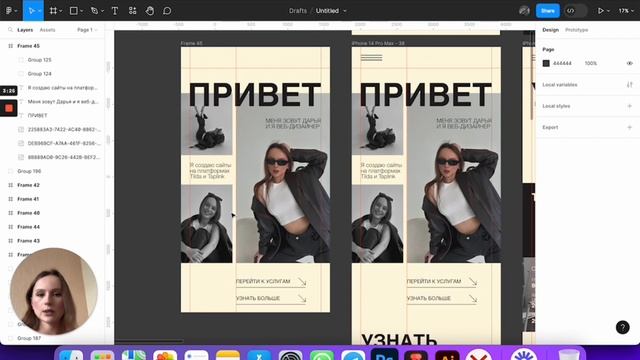Click УЗНАТЬ БОЛЬШЕ in Frame 45
The image size is (640, 360).
[x=258, y=298]
